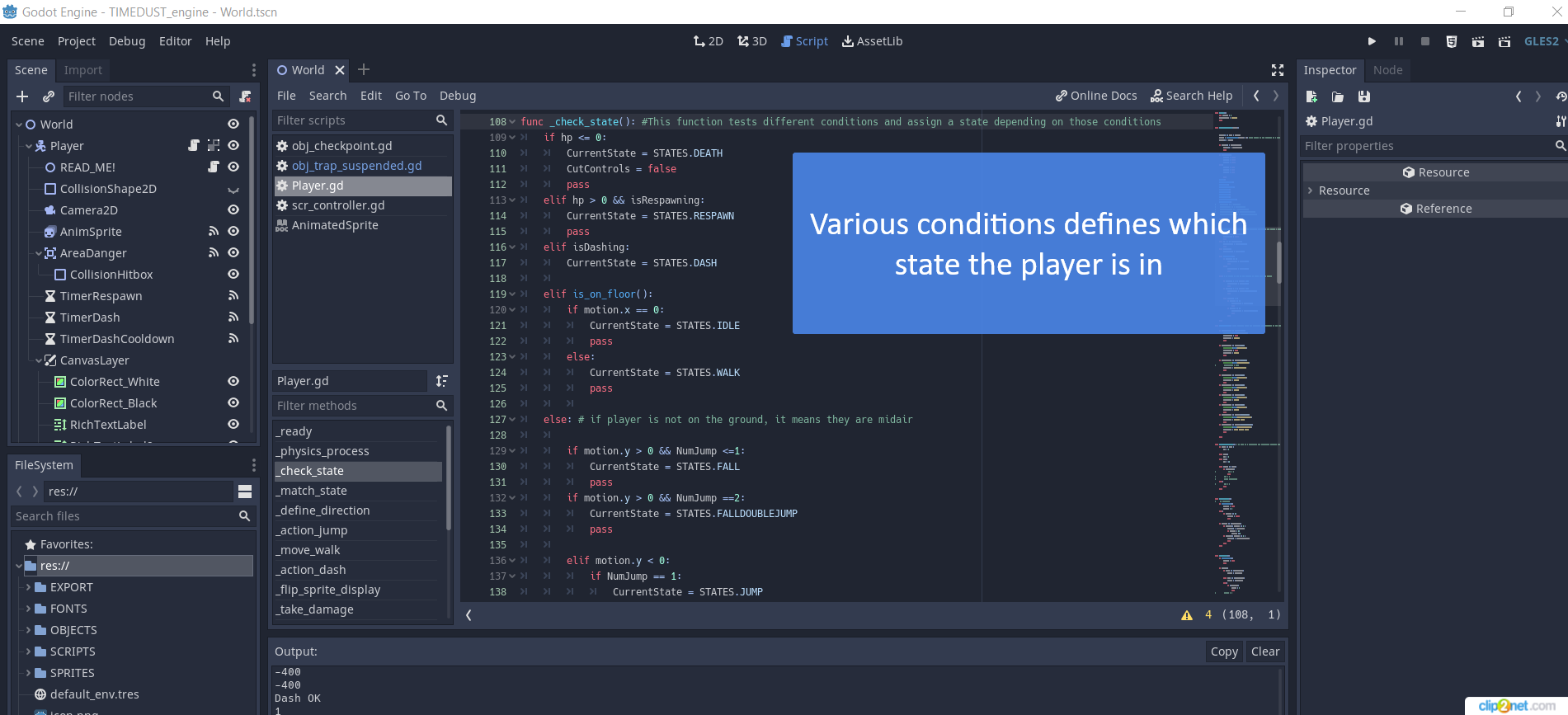Toggle distraction-free mode in script editor

pos(1278,70)
